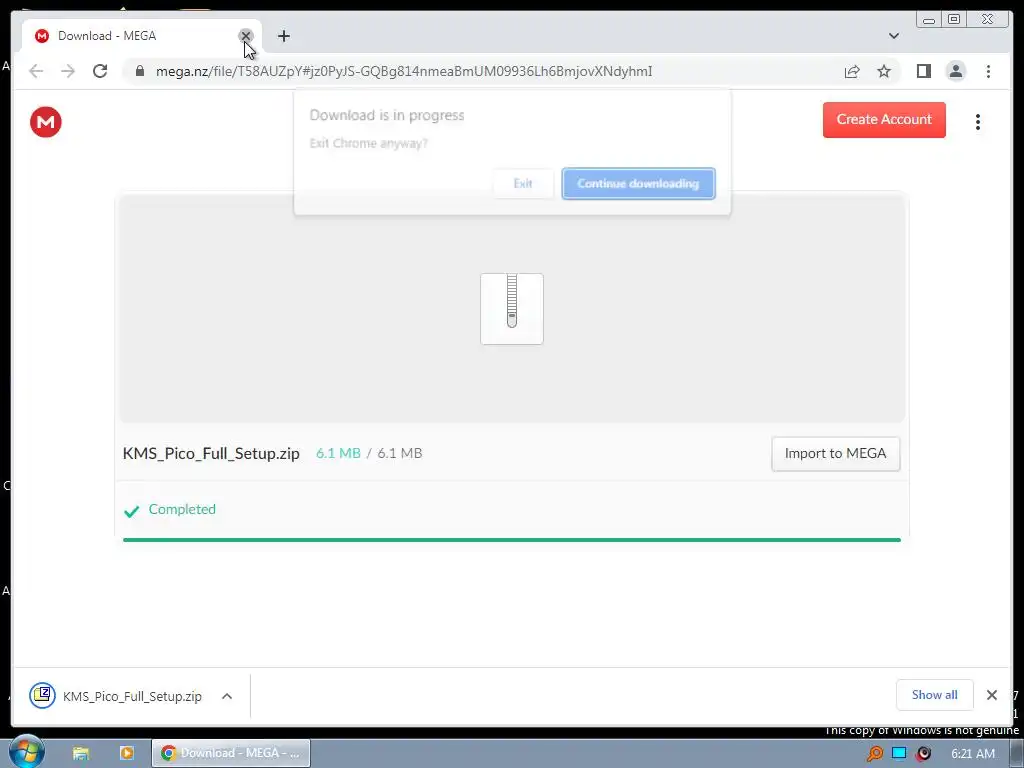Share this page icon

(852, 71)
